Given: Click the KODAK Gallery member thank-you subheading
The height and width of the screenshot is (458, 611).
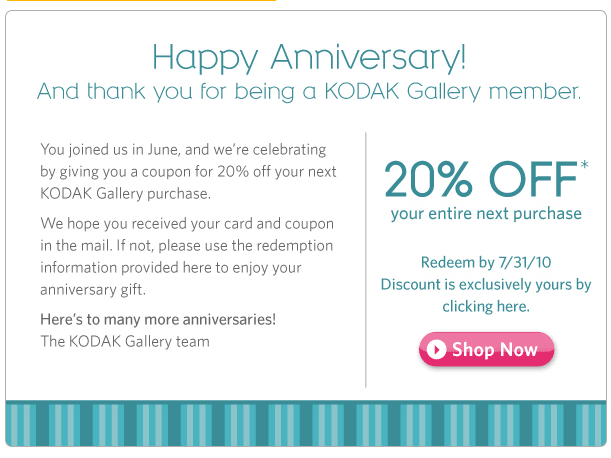Looking at the screenshot, I should (x=309, y=92).
